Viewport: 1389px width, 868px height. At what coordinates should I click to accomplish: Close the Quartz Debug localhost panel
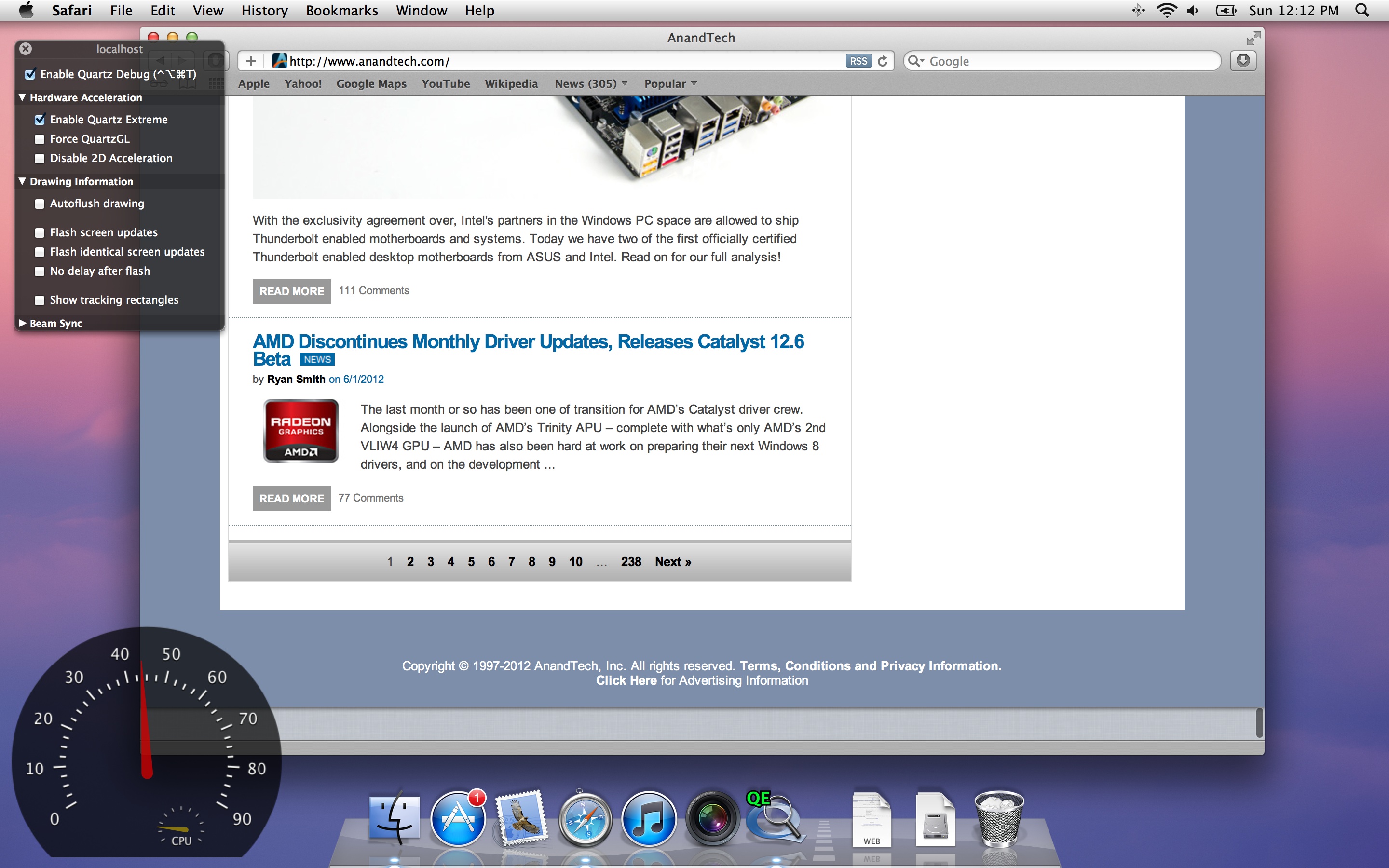25,49
